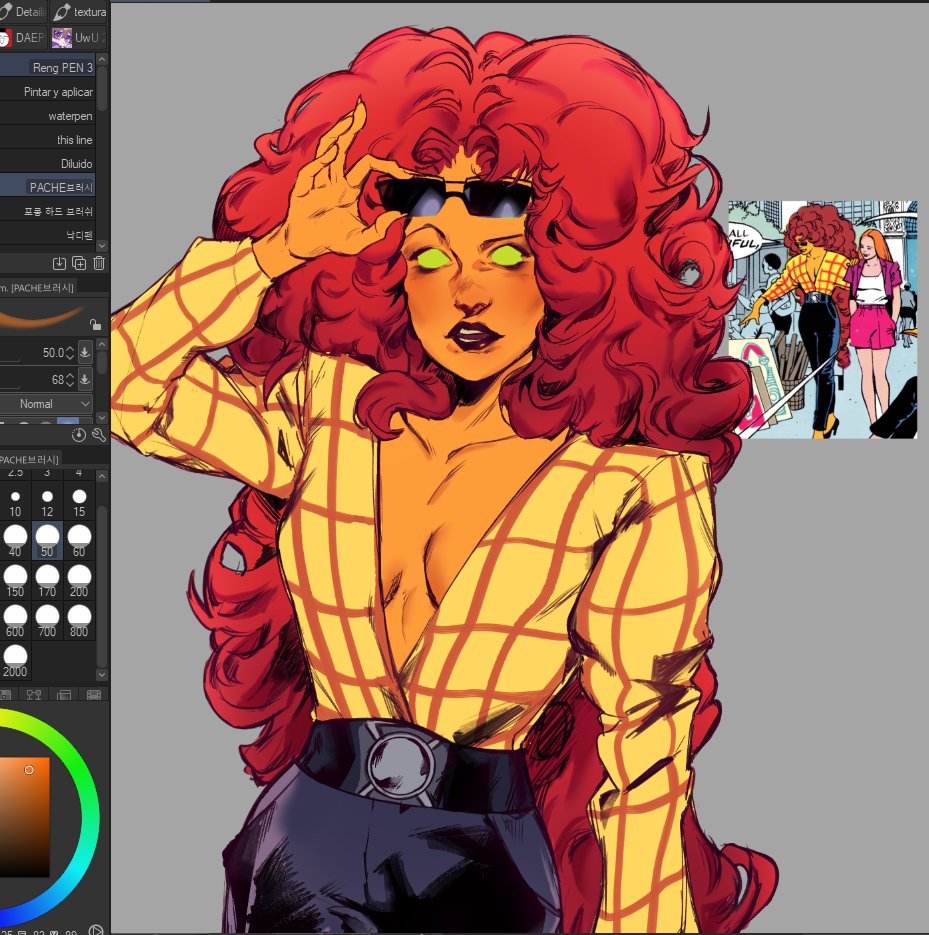This screenshot has height=935, width=929.
Task: Pick brush size preset 200
Action: (x=79, y=581)
